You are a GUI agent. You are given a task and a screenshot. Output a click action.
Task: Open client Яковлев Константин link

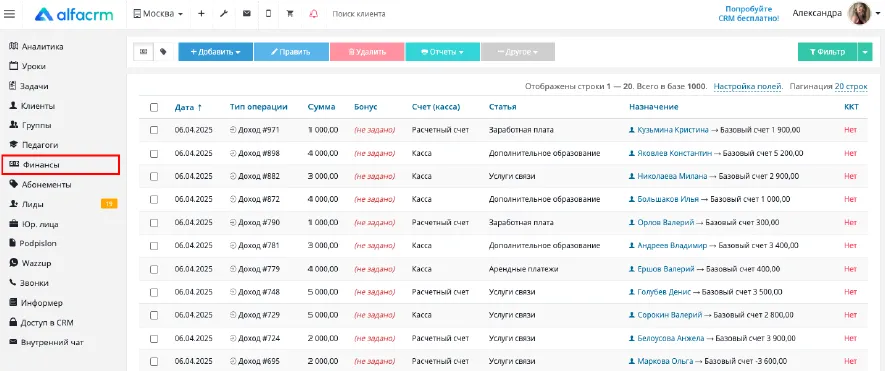(x=674, y=153)
